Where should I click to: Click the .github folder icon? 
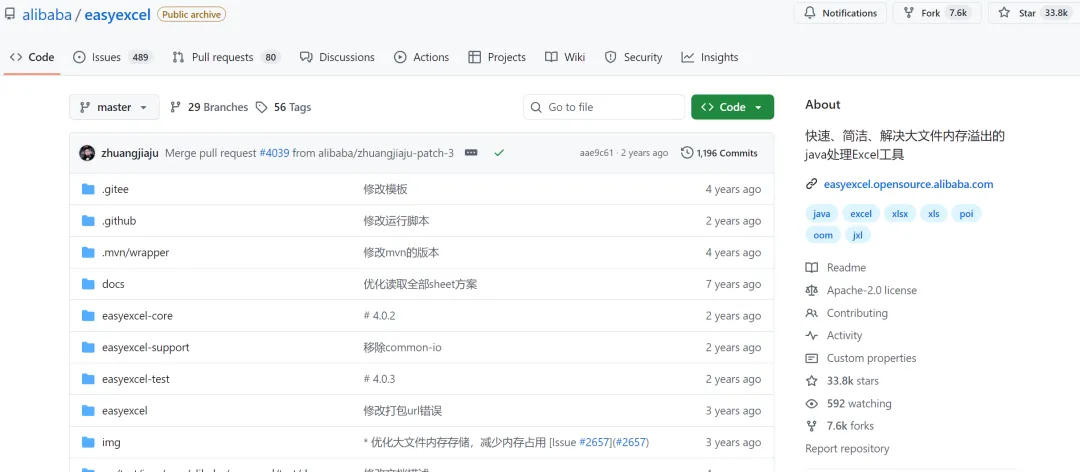tap(87, 221)
